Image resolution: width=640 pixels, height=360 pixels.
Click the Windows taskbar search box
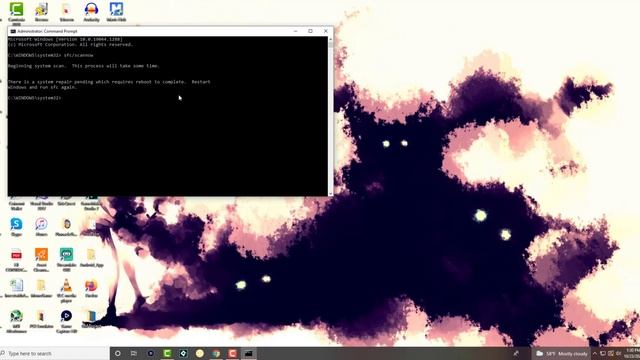click(55, 353)
